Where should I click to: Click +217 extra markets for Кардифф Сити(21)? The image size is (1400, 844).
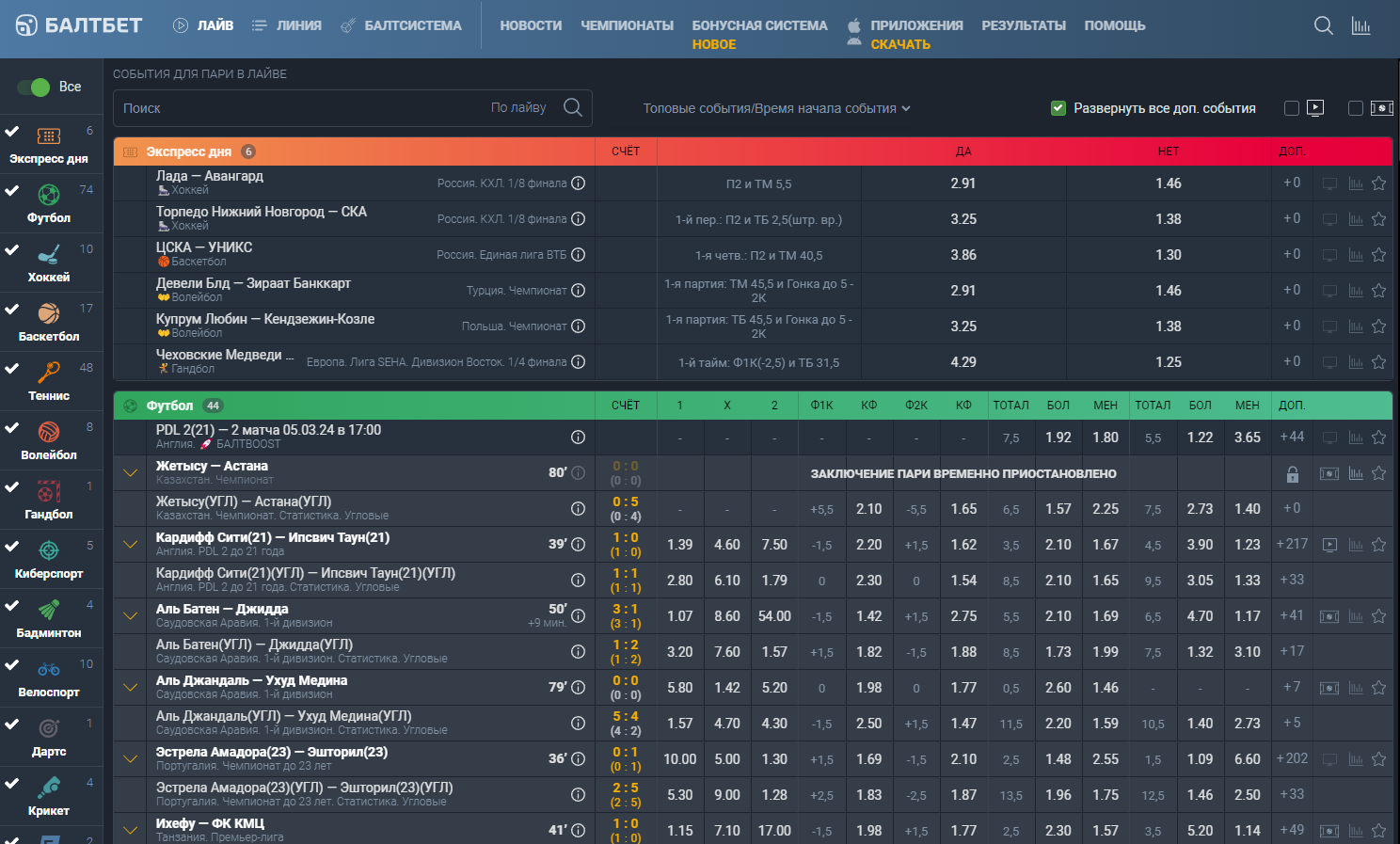[x=1292, y=544]
